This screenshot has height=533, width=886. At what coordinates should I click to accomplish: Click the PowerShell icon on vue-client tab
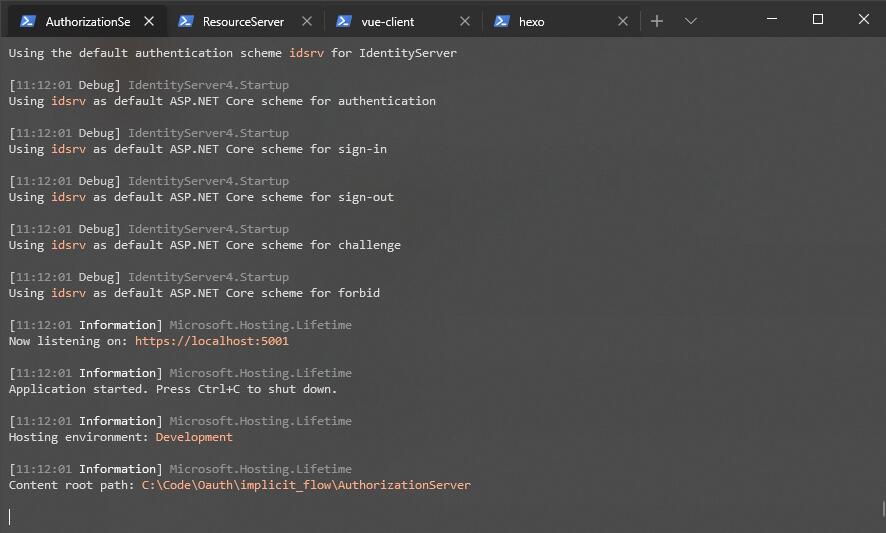[x=344, y=21]
